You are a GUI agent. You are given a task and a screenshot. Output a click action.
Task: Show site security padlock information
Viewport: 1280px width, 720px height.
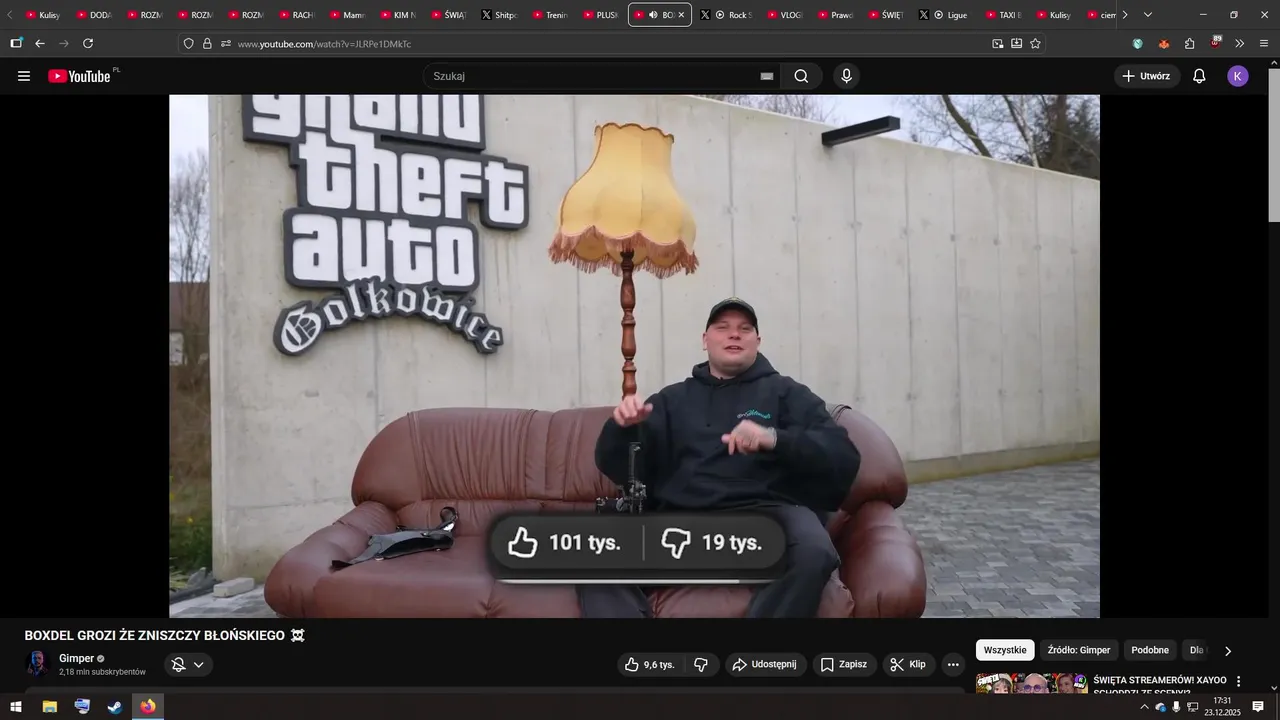click(207, 44)
